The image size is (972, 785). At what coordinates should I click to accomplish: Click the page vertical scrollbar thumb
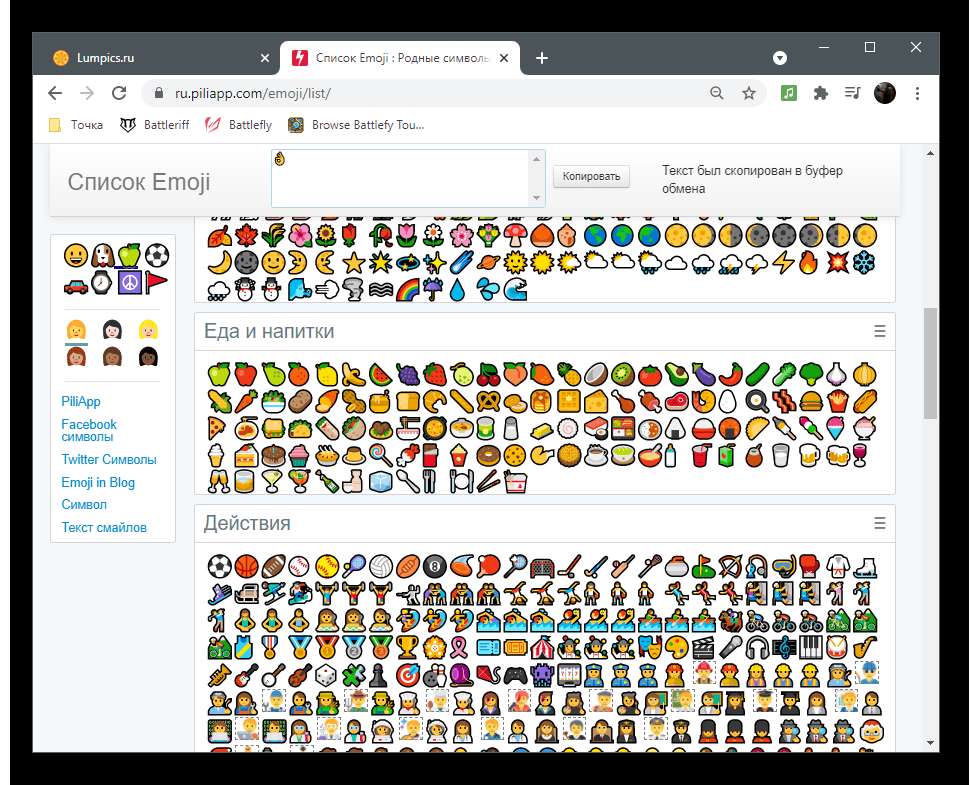(930, 363)
